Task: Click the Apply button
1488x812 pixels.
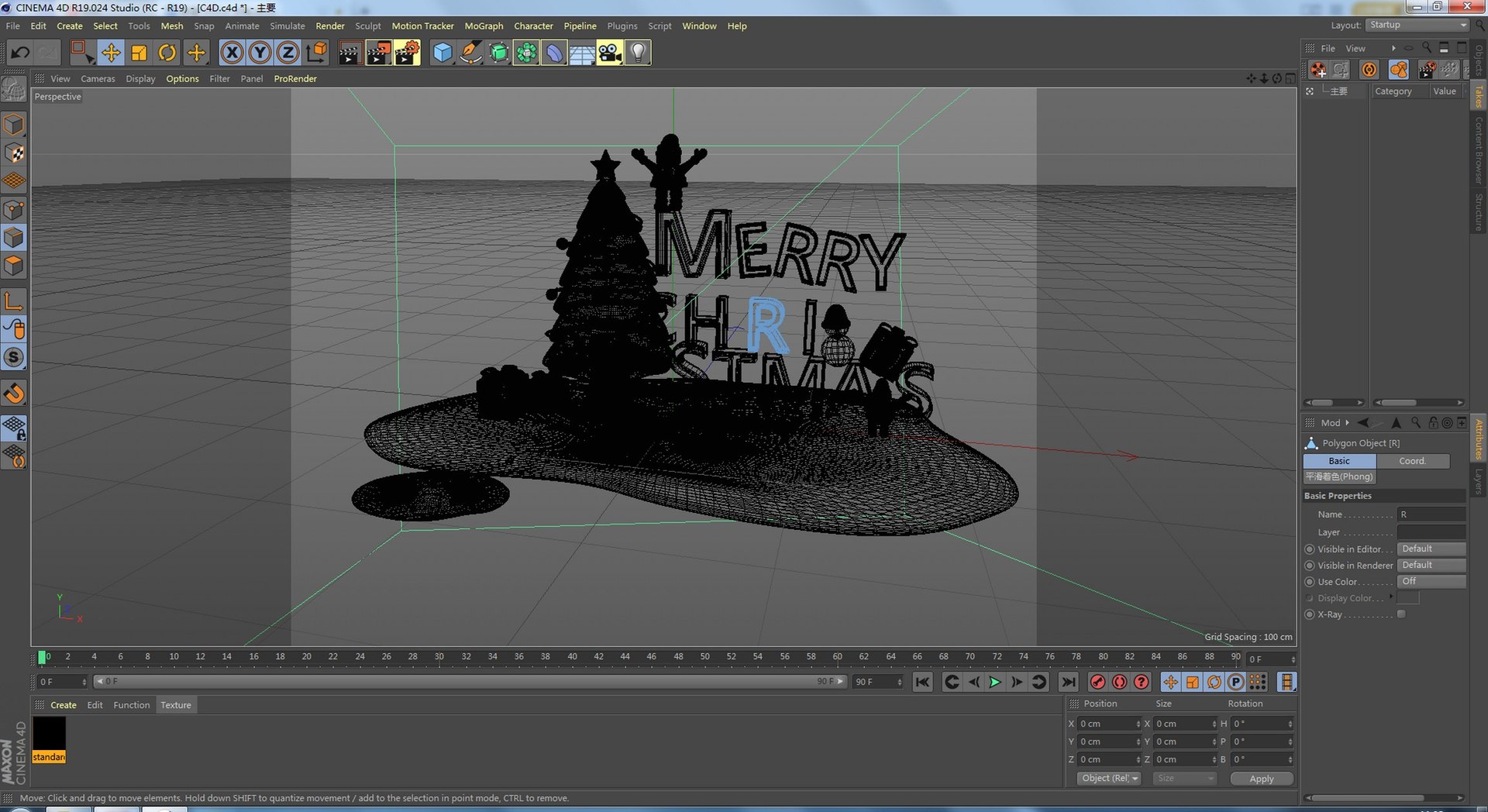Action: tap(1262, 779)
